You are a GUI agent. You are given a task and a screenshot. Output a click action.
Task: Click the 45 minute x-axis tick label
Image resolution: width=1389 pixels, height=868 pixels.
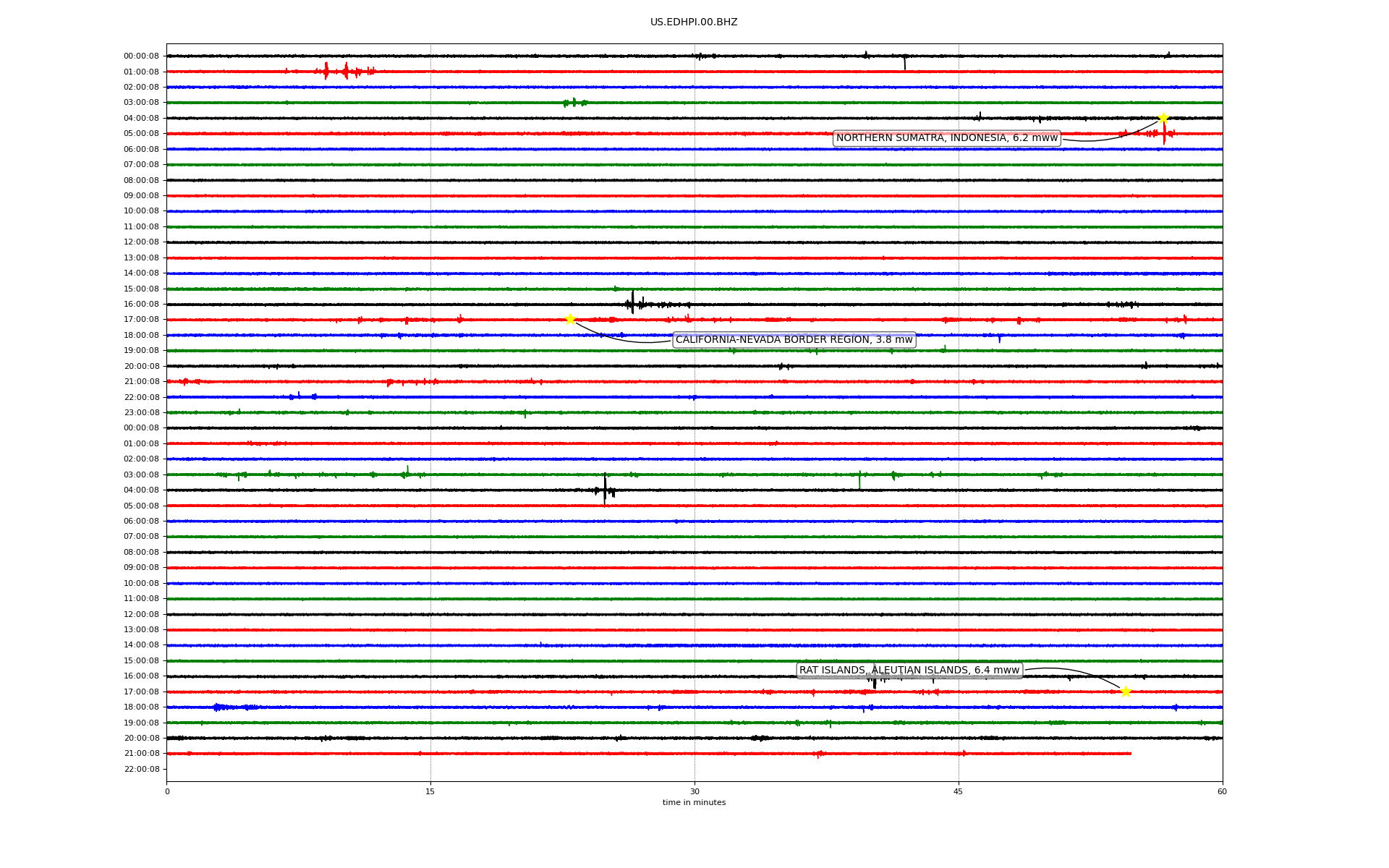(959, 791)
